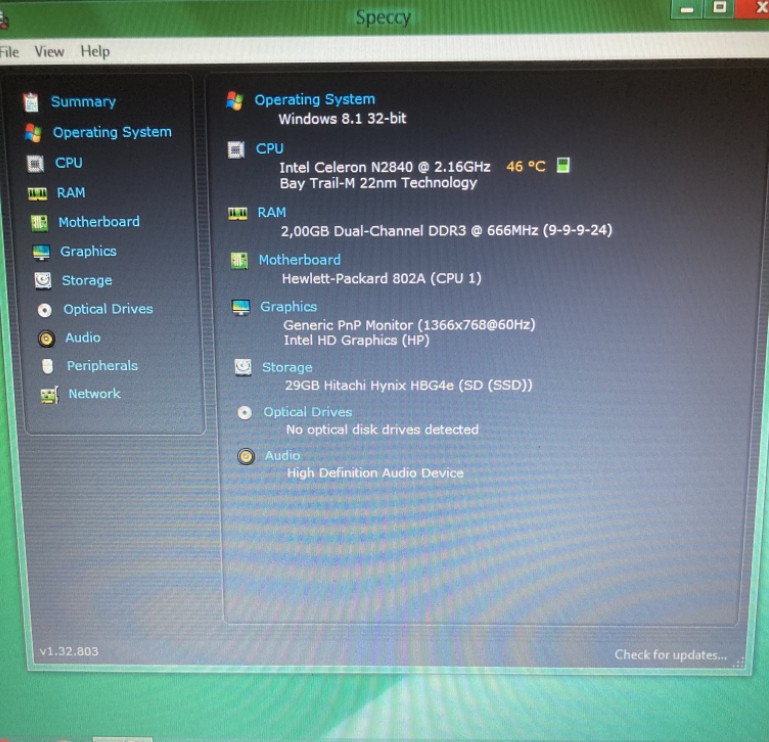Image resolution: width=769 pixels, height=742 pixels.
Task: Click the RAM heading link in summary
Action: point(272,212)
